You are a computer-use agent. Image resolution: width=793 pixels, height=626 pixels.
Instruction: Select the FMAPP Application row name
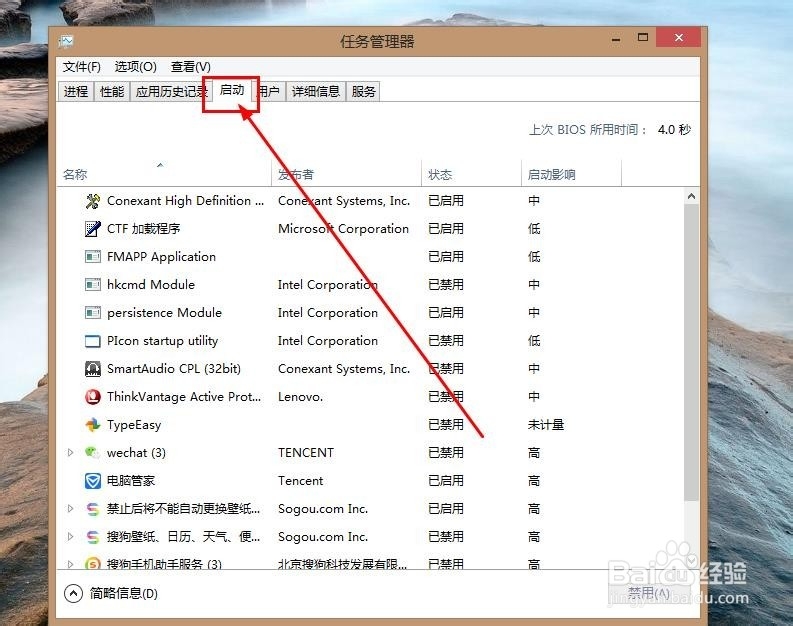coord(161,256)
